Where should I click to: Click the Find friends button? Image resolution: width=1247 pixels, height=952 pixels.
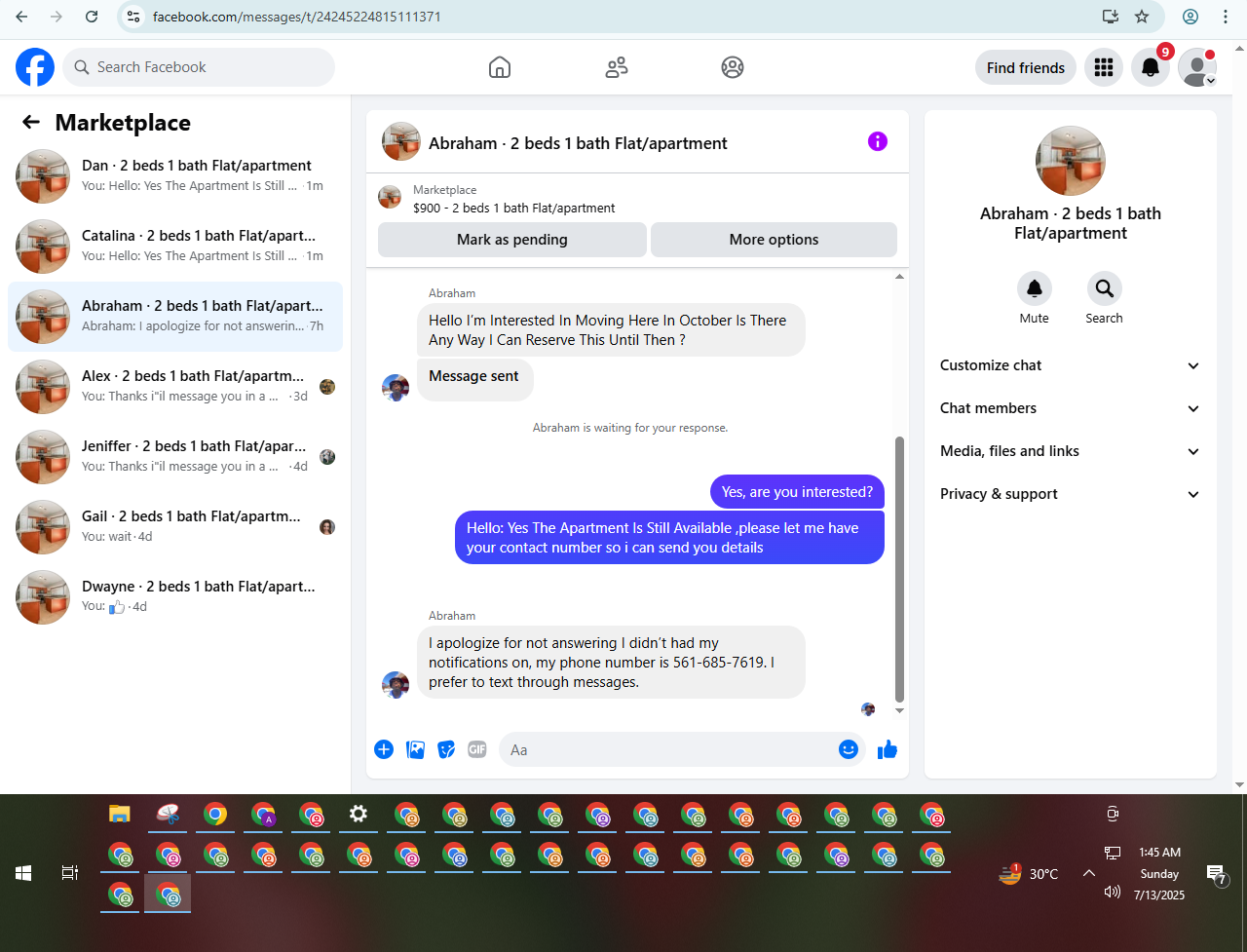(x=1025, y=67)
